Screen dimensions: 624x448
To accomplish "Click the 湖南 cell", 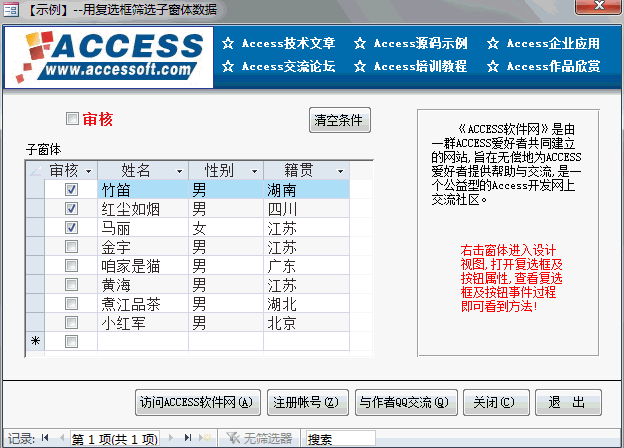I will point(306,189).
